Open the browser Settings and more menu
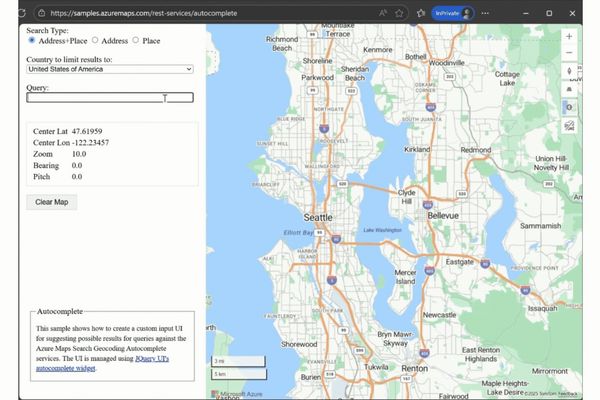 [485, 13]
